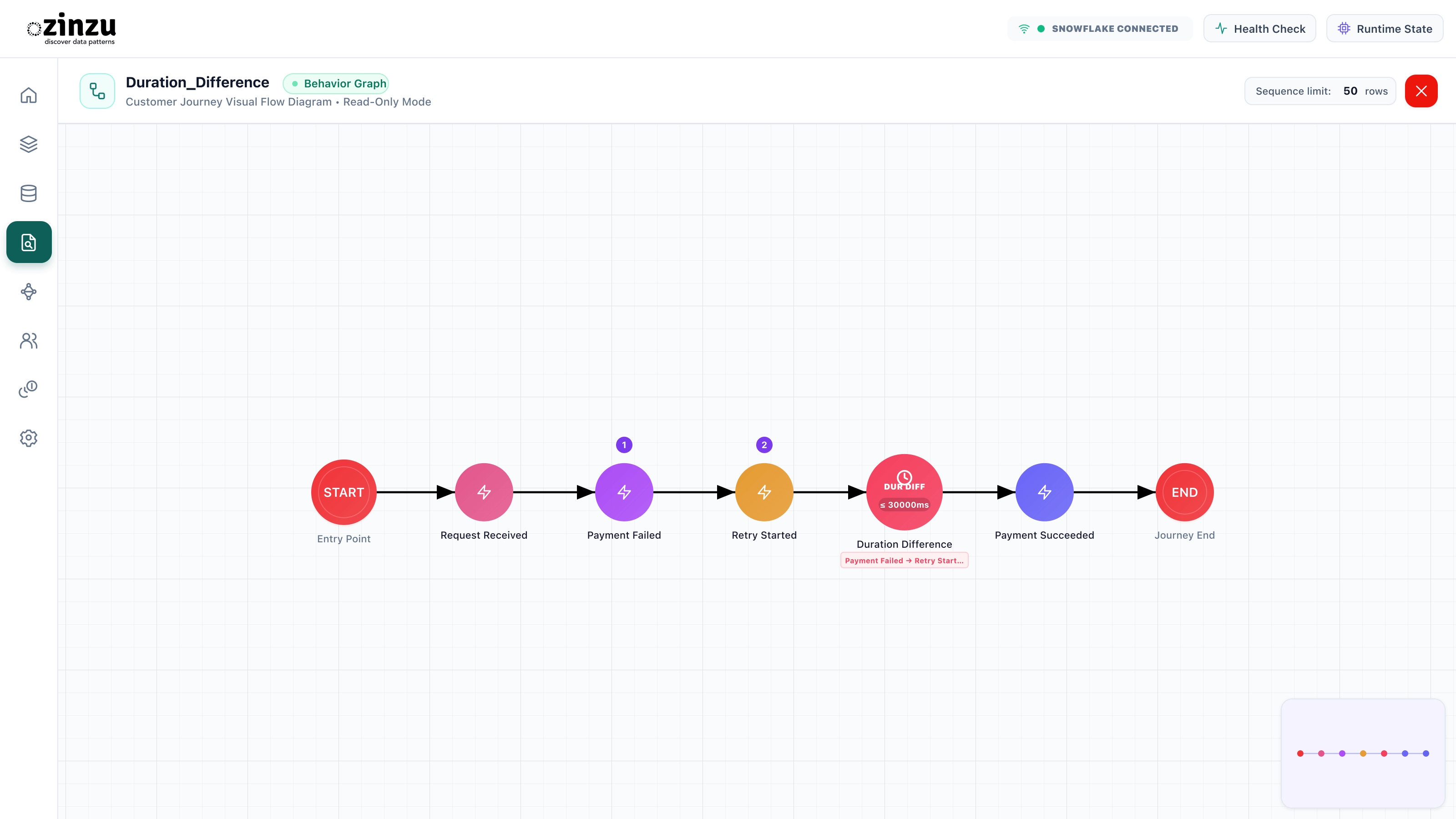1456x819 pixels.
Task: Click the flow diagram icon beside Duration_Difference
Action: (97, 91)
